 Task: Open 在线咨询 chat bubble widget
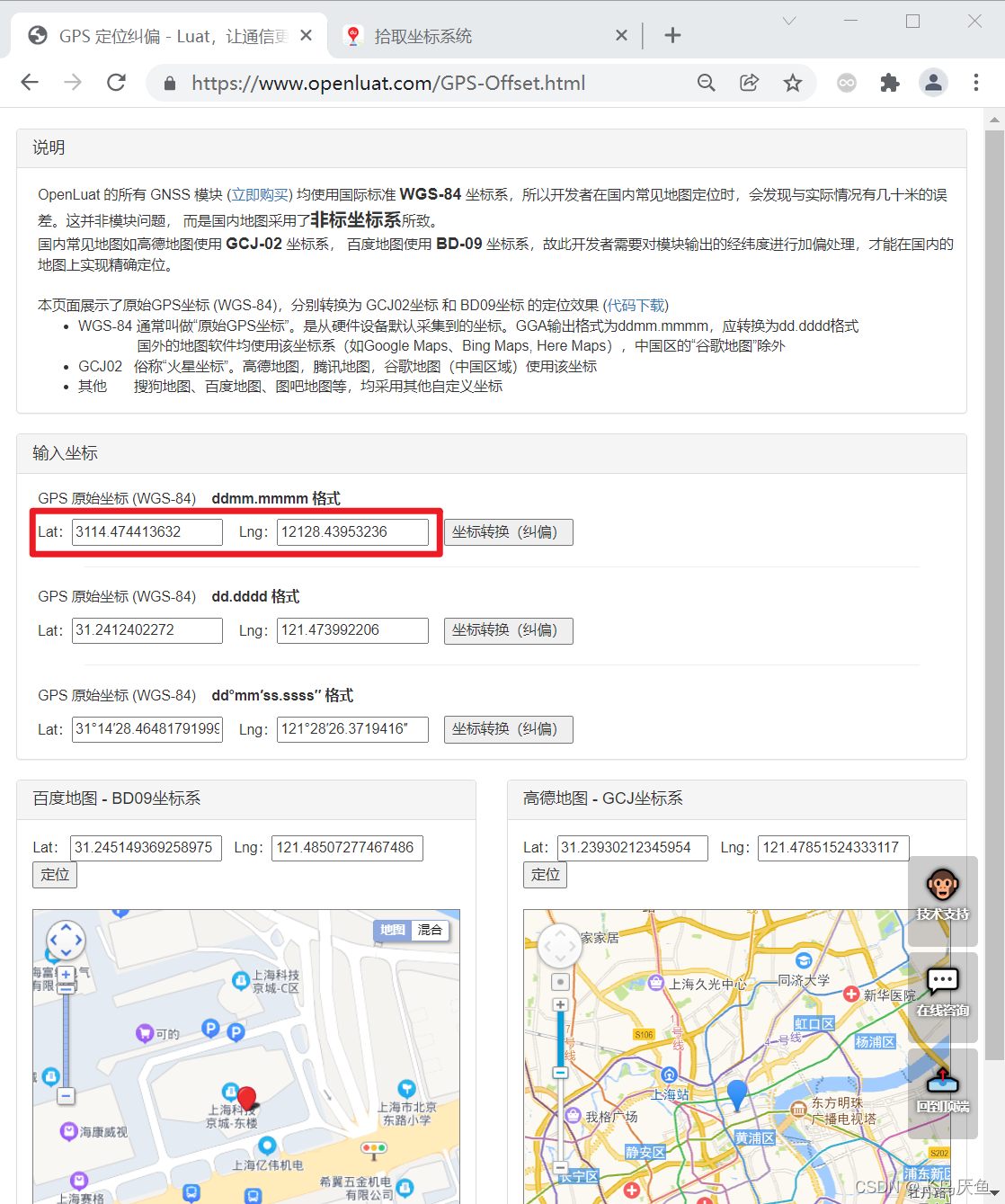point(943,996)
